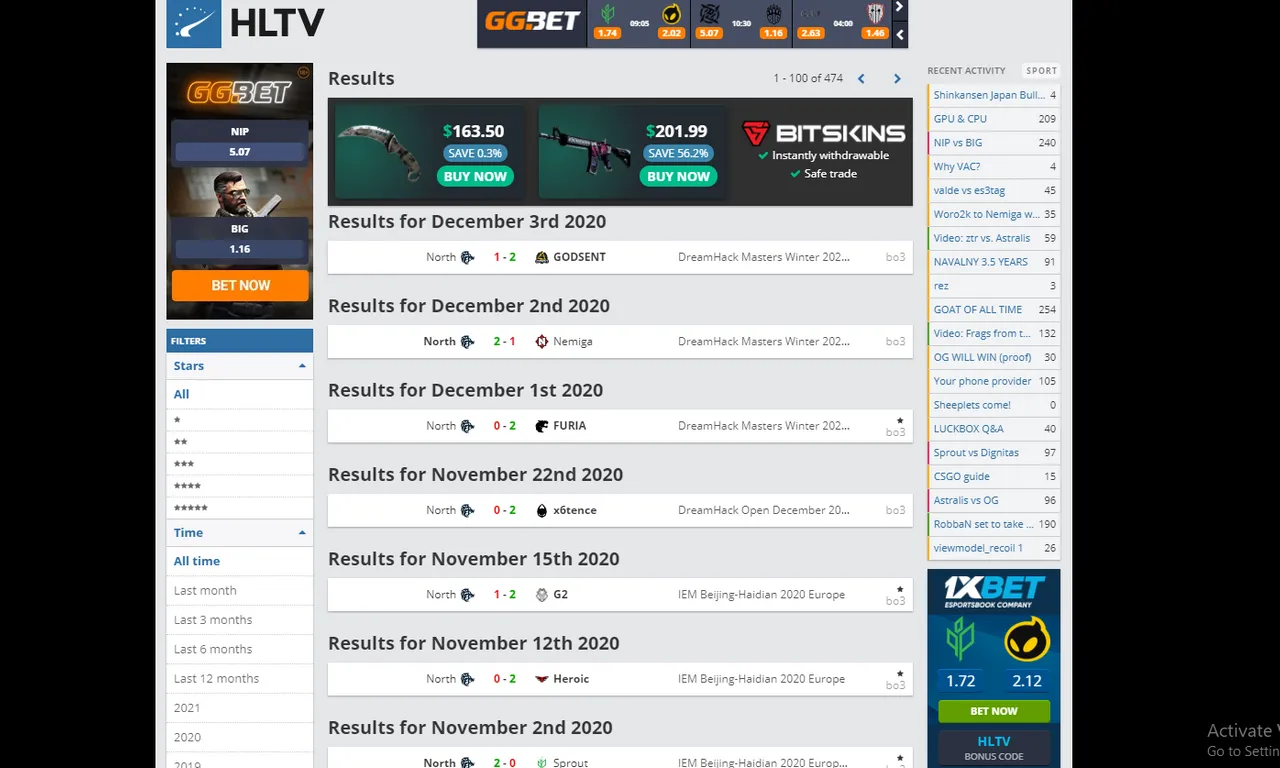Click M4 rifle skin image
Viewport: 1280px width, 768px height.
tap(584, 151)
